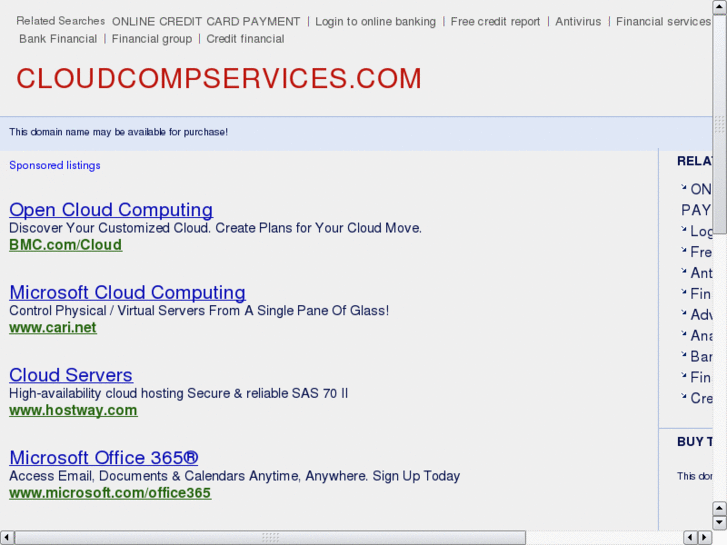This screenshot has height=545, width=727.
Task: Click the vertical scrollbar thumb
Action: point(720,124)
